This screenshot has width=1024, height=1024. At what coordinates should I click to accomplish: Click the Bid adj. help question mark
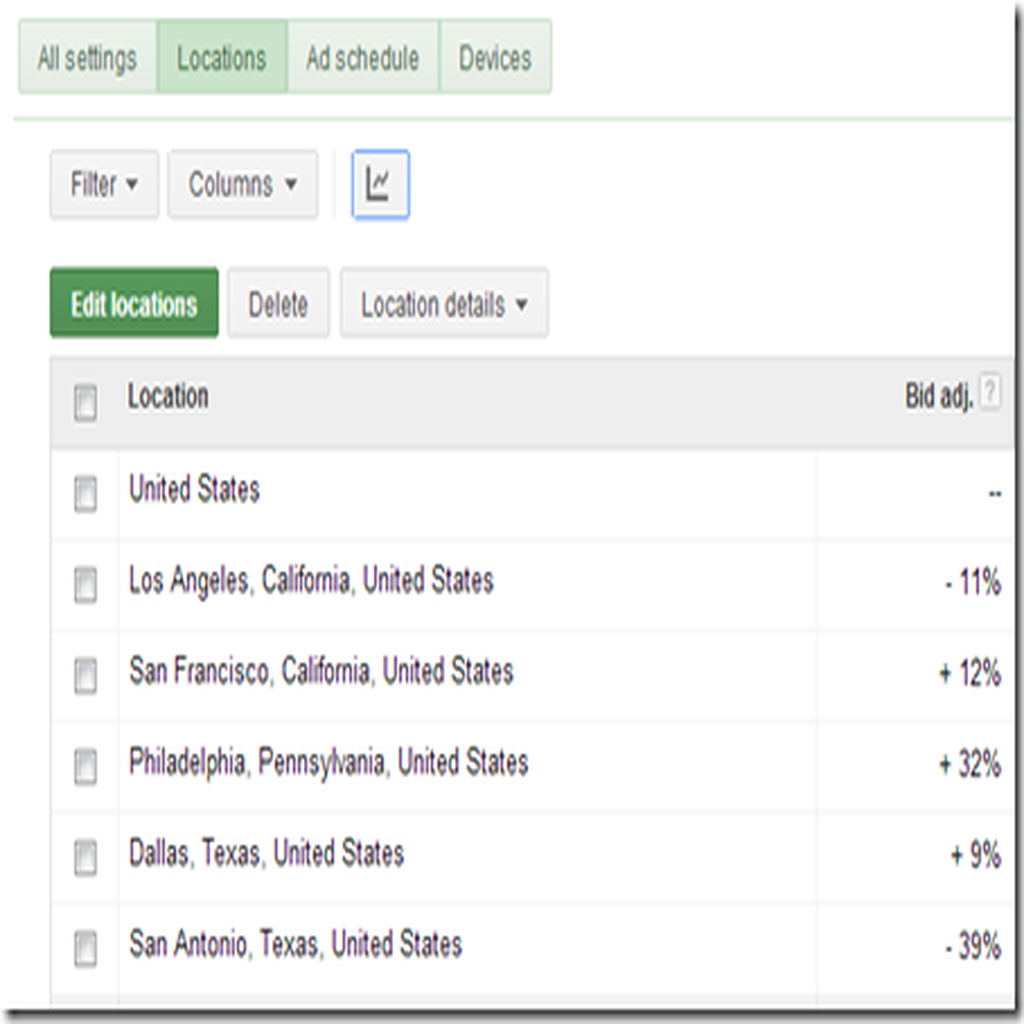point(990,392)
